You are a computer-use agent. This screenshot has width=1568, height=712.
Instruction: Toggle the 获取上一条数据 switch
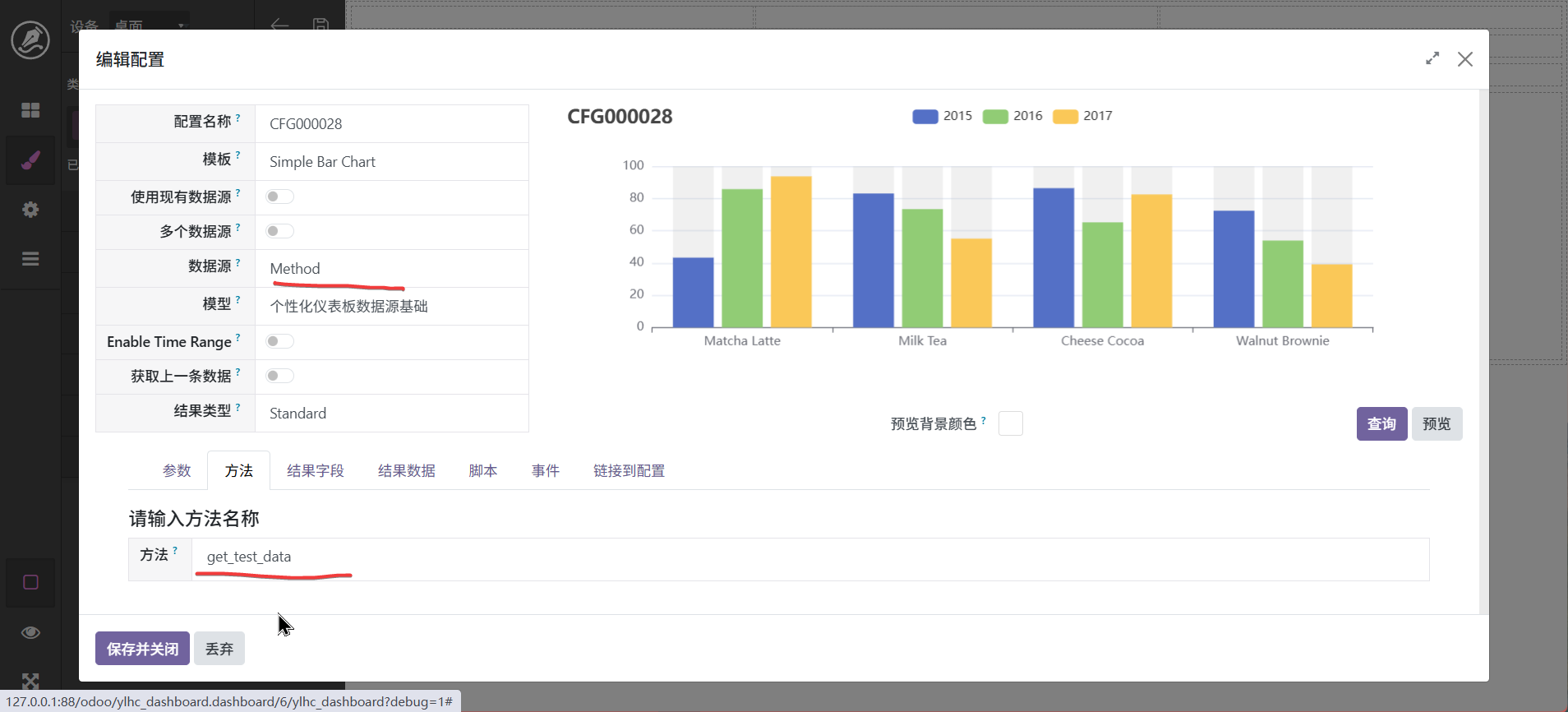pyautogui.click(x=279, y=376)
